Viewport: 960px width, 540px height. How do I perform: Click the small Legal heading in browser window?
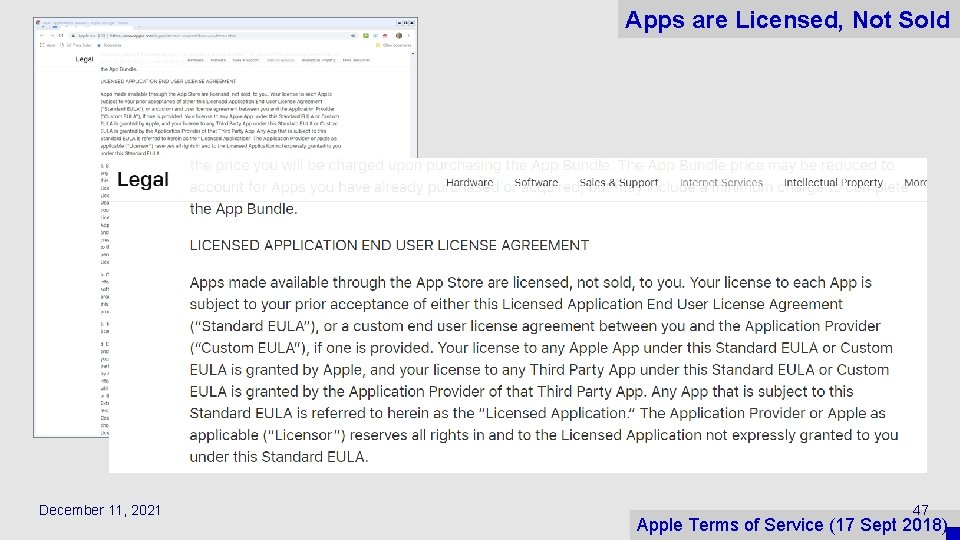click(84, 59)
